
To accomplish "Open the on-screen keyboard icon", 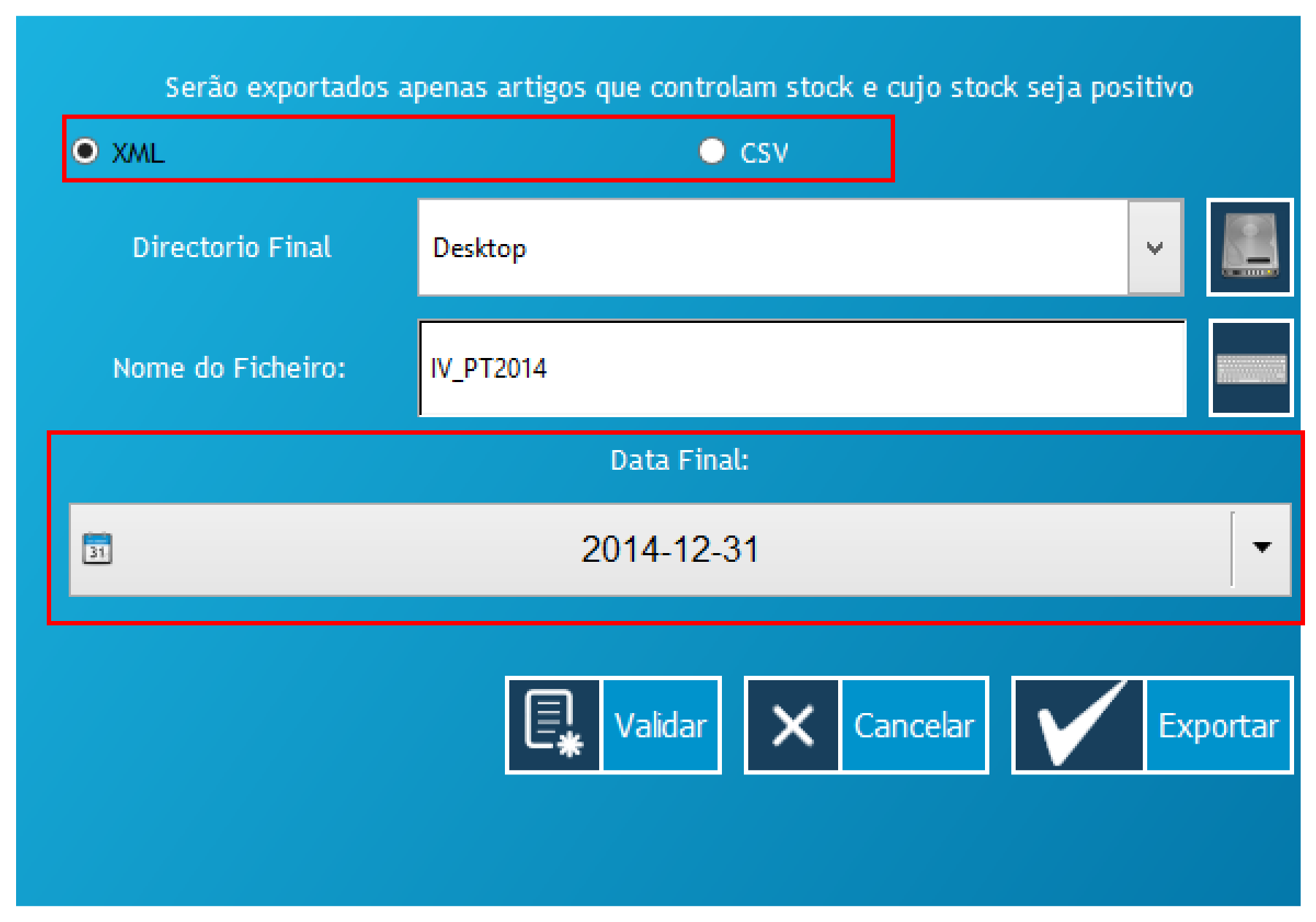I will coord(1251,368).
